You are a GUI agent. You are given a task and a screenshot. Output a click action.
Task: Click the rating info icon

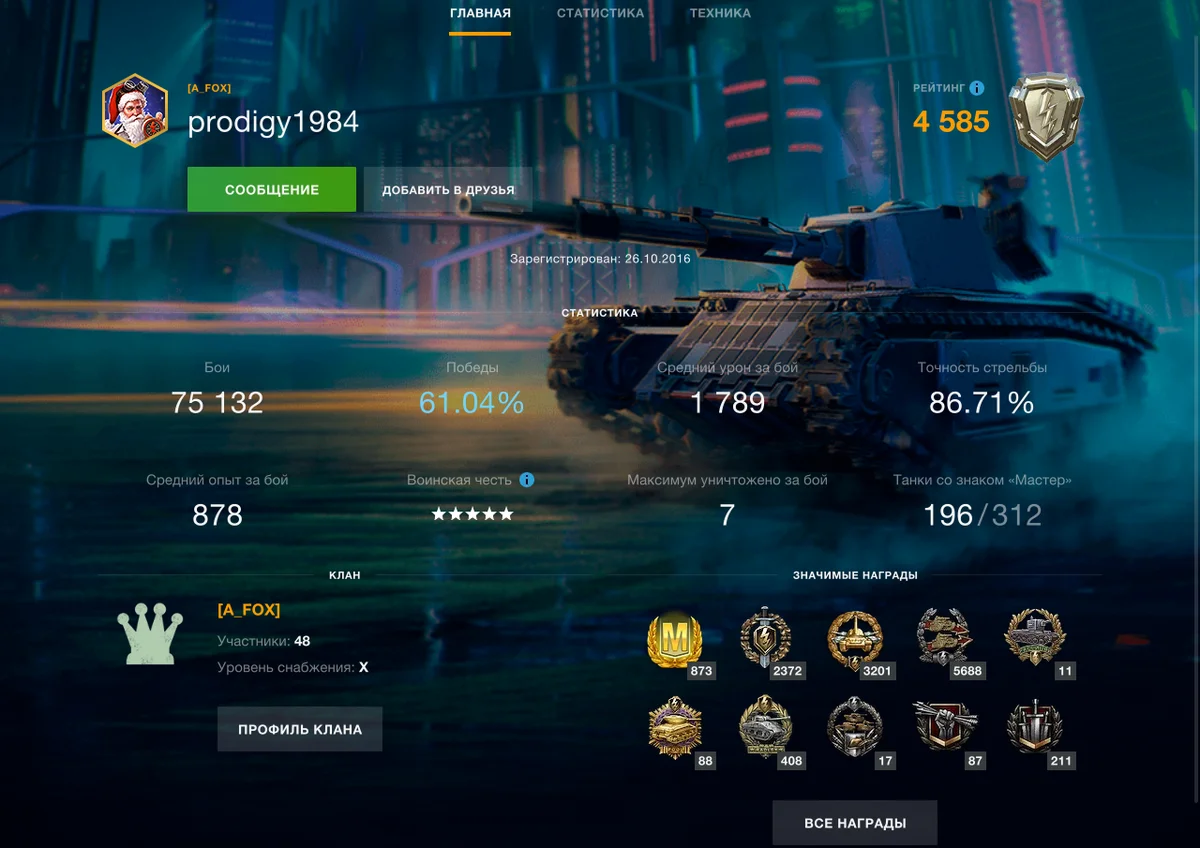click(977, 88)
